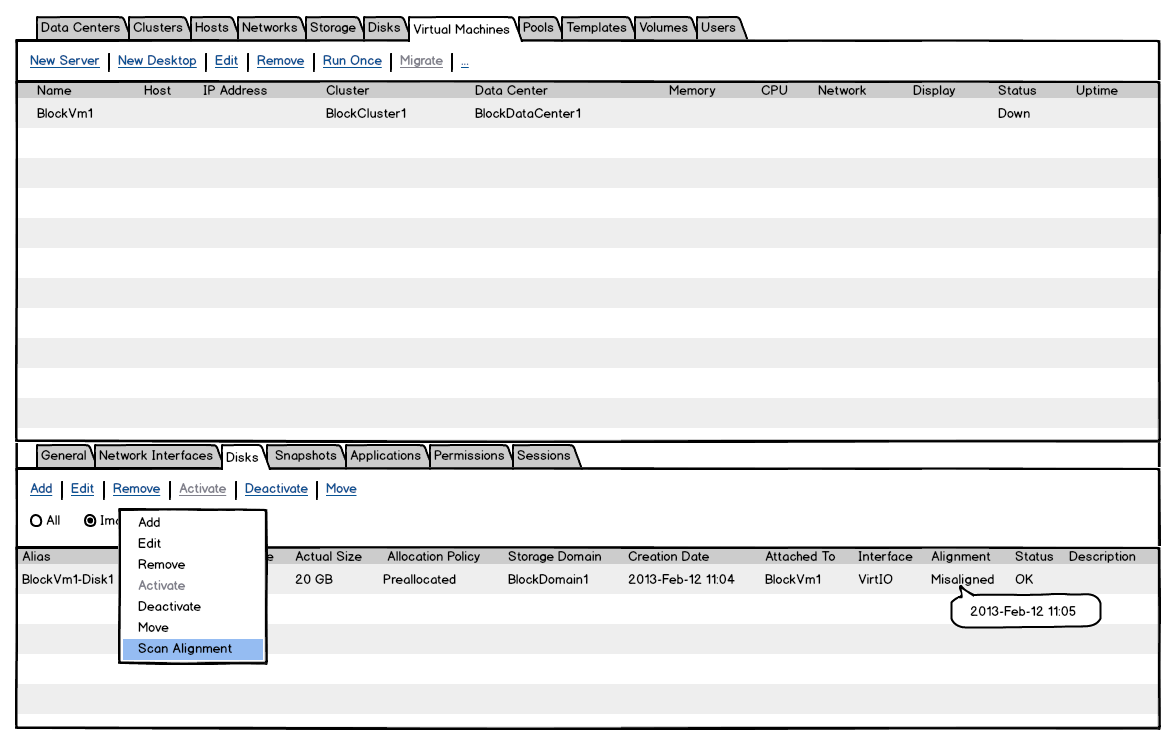Click New Desktop link
Viewport: 1176px width, 745px height.
pyautogui.click(x=157, y=61)
